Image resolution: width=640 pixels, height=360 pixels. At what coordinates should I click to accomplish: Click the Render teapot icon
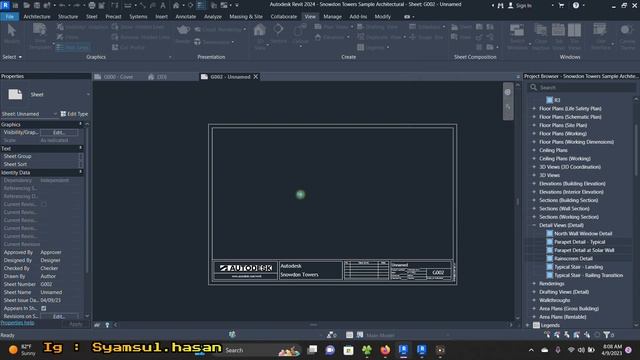pos(183,30)
